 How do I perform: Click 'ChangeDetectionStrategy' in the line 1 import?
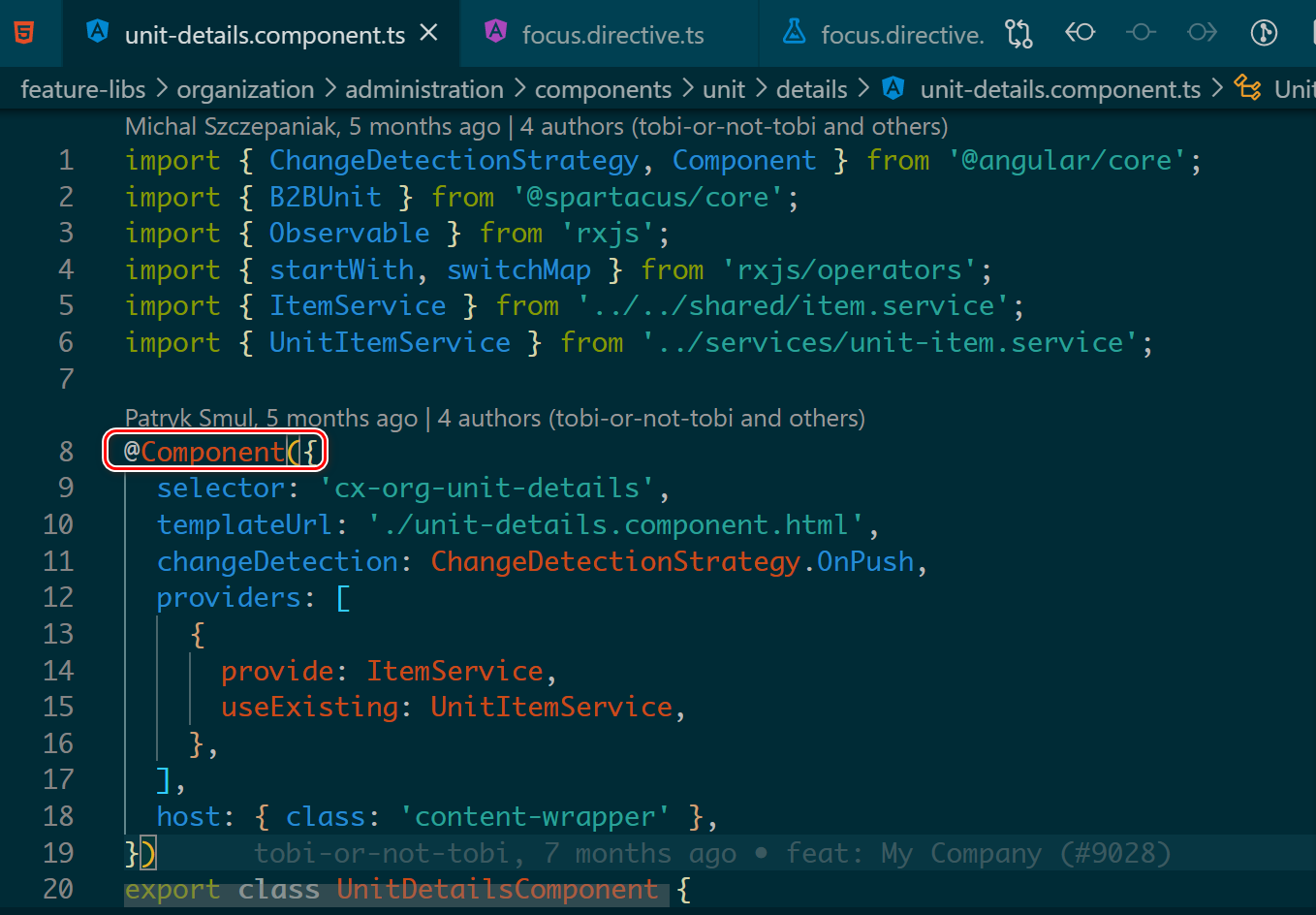tap(454, 161)
